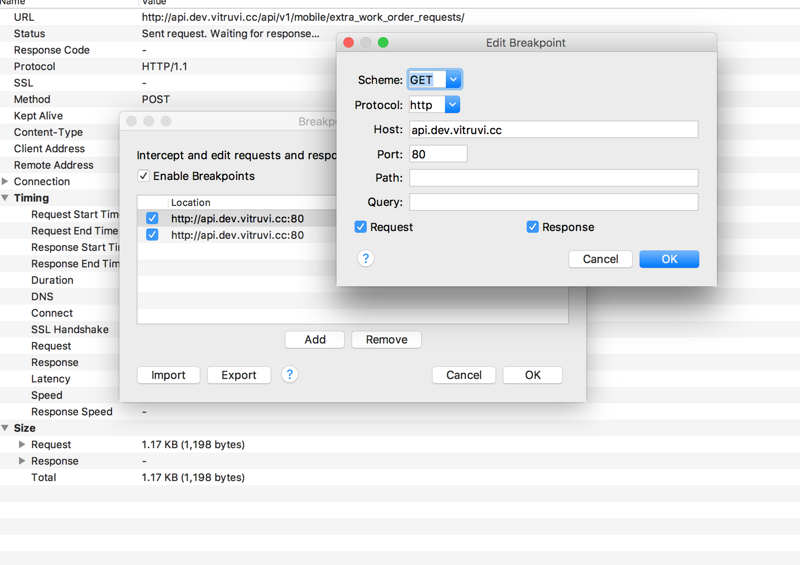Click the Remove breakpoint button

pos(386,340)
